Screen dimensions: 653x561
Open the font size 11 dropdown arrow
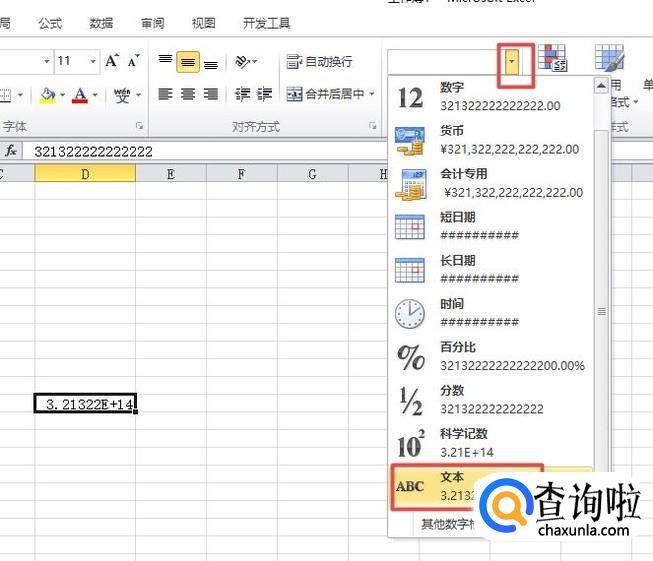pos(93,61)
